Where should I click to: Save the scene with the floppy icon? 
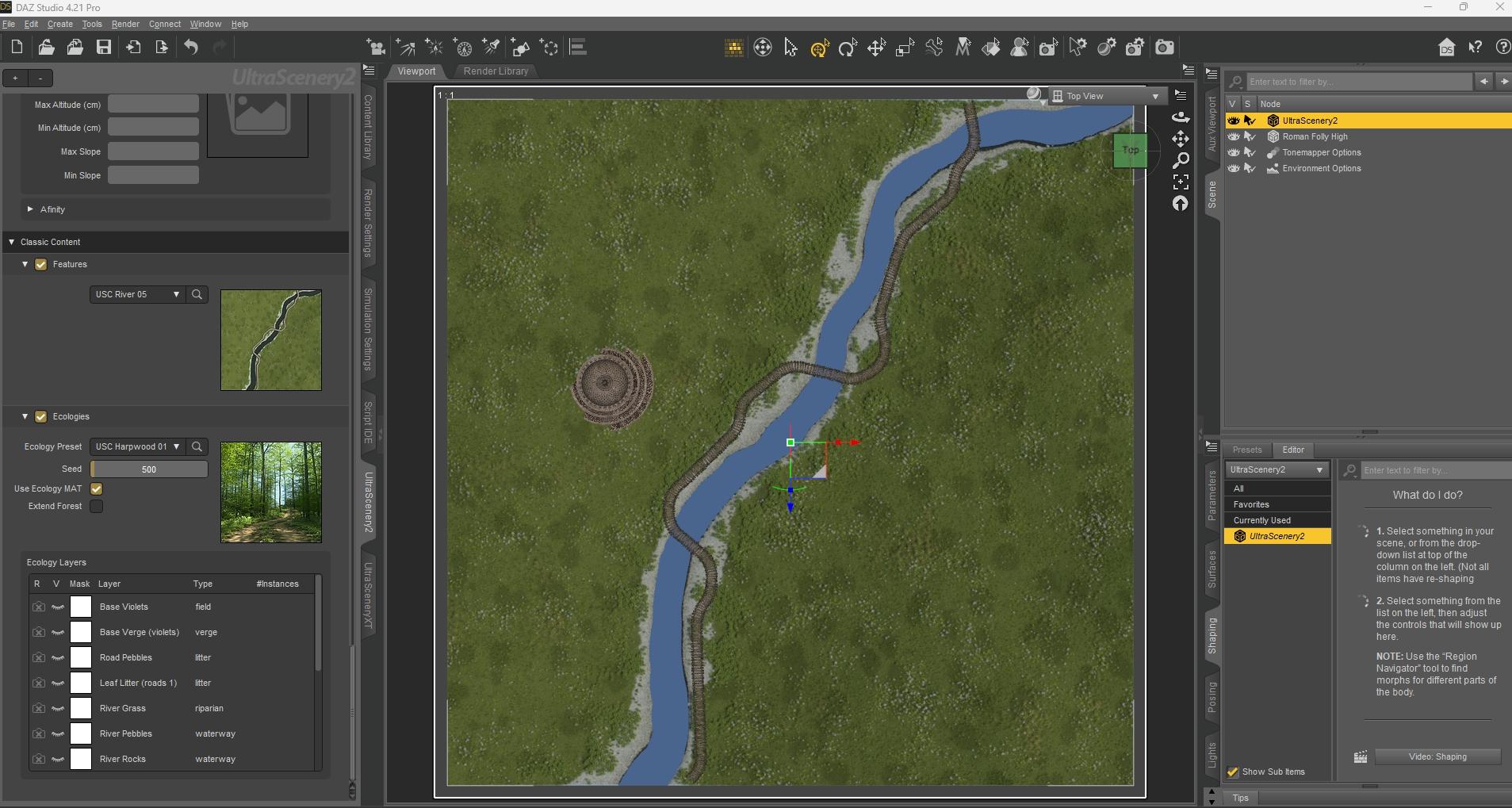point(104,48)
